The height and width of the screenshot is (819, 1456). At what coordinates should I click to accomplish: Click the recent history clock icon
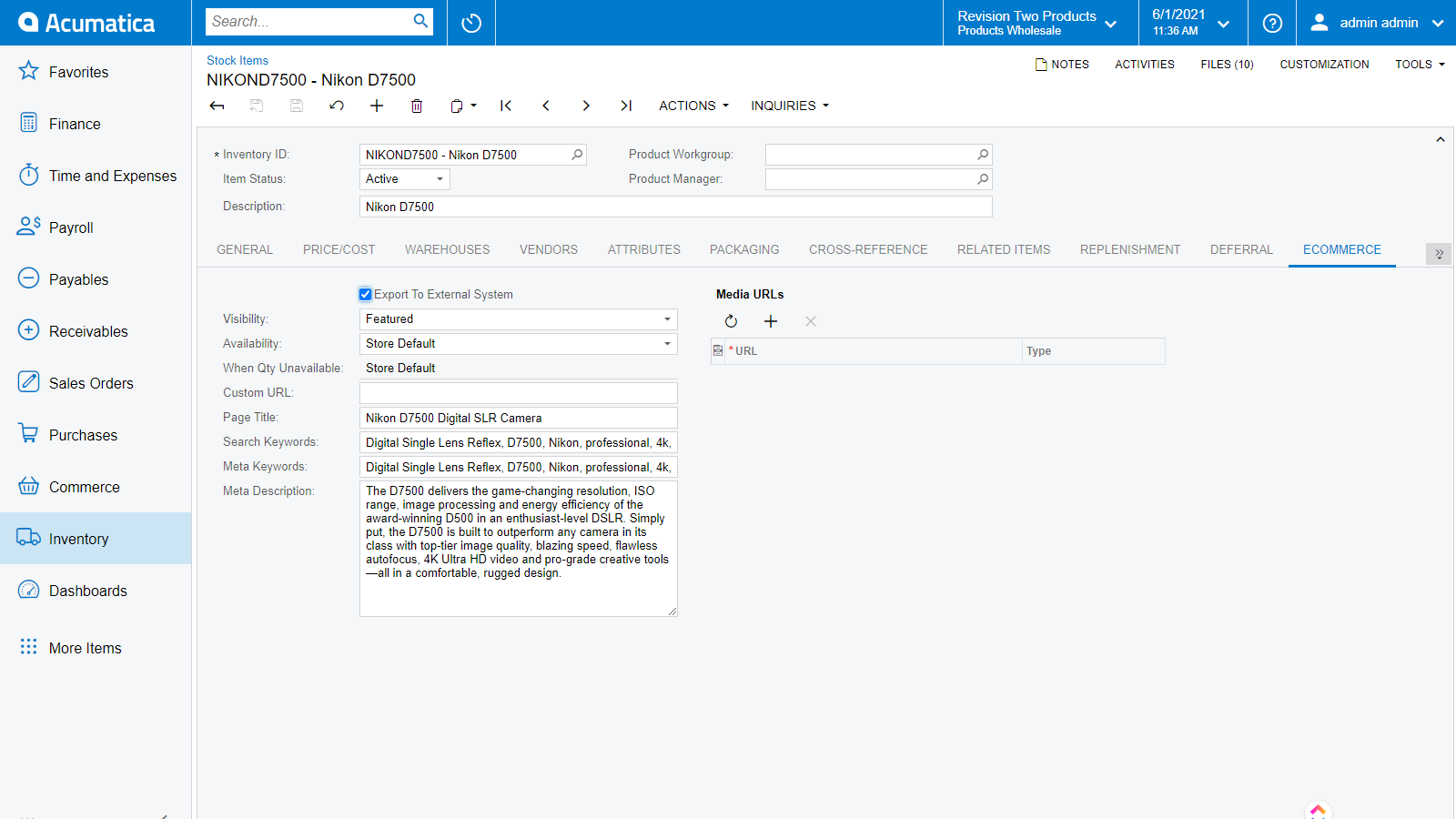coord(471,23)
